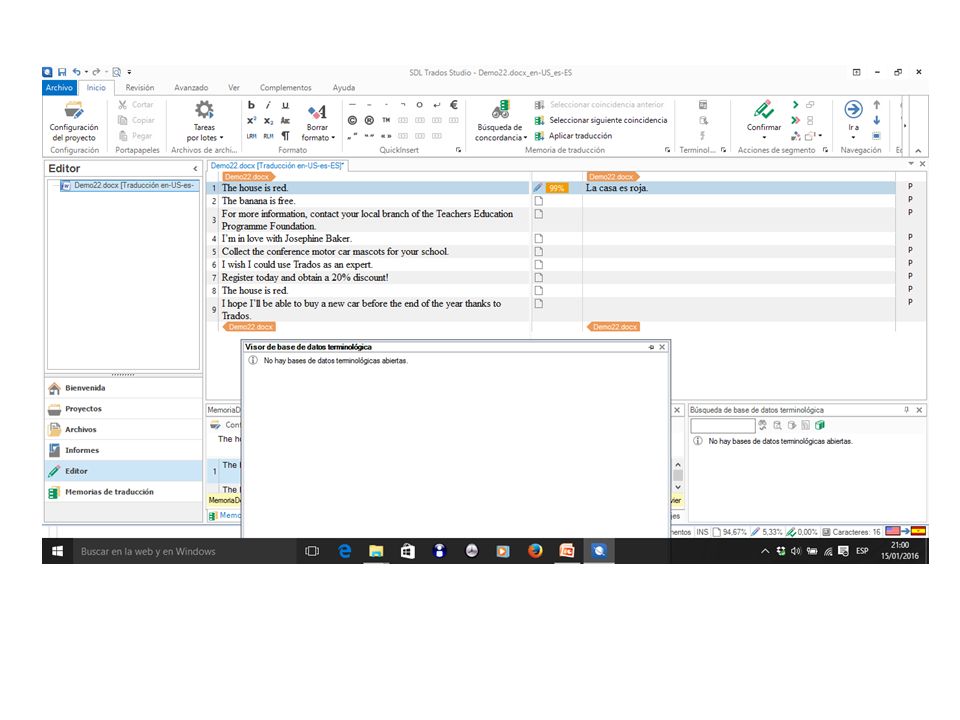Viewport: 960px width, 720px height.
Task: Click status icon of segment 'I wish I could use Trados'
Action: click(539, 264)
